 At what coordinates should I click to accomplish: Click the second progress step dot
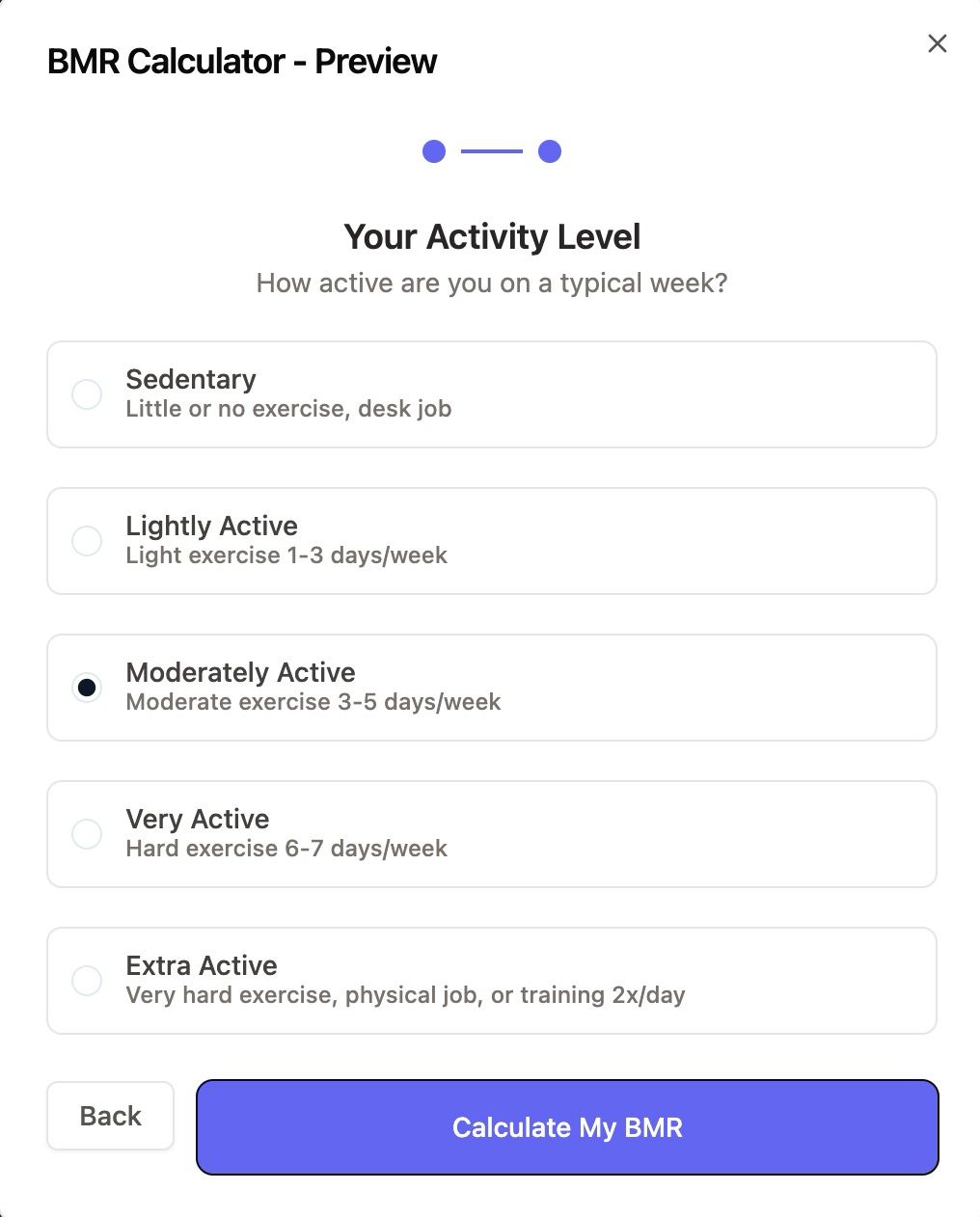tap(550, 151)
